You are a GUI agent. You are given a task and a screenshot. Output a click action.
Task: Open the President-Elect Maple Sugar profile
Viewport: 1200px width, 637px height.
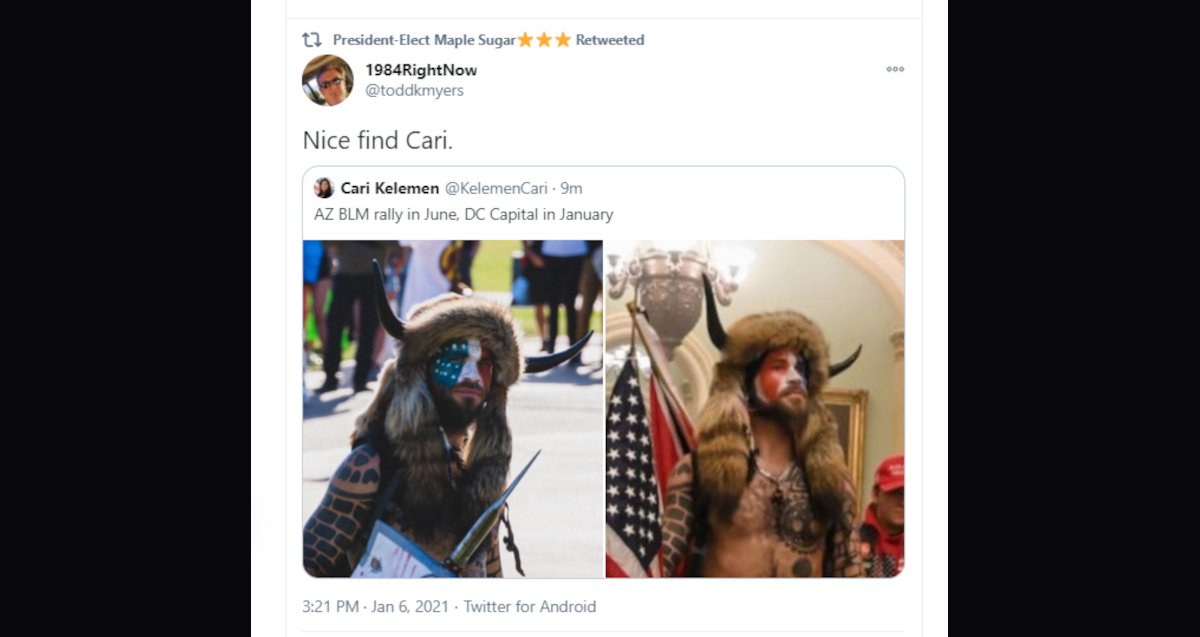coord(424,40)
